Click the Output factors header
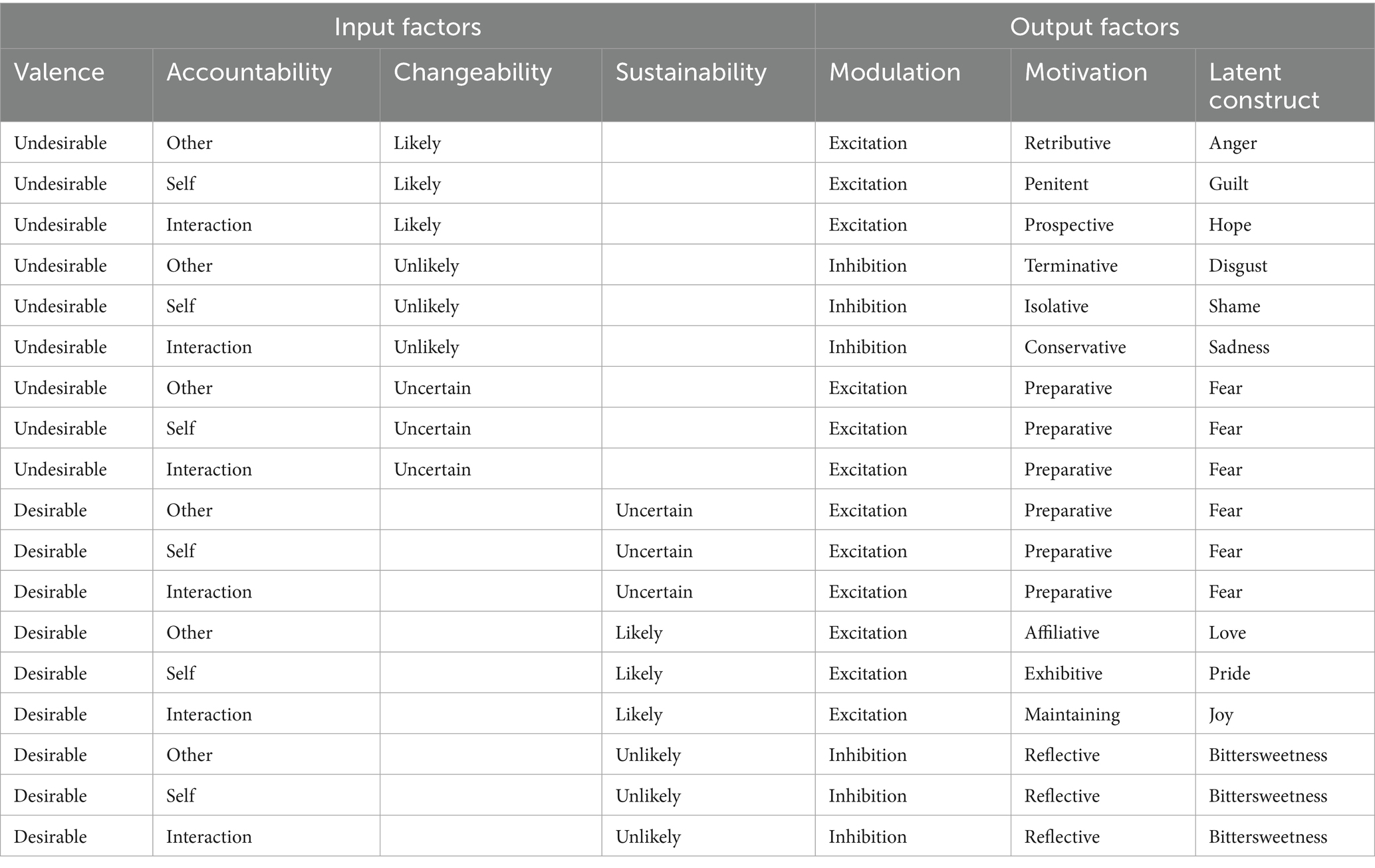The height and width of the screenshot is (868, 1375). click(x=1094, y=27)
